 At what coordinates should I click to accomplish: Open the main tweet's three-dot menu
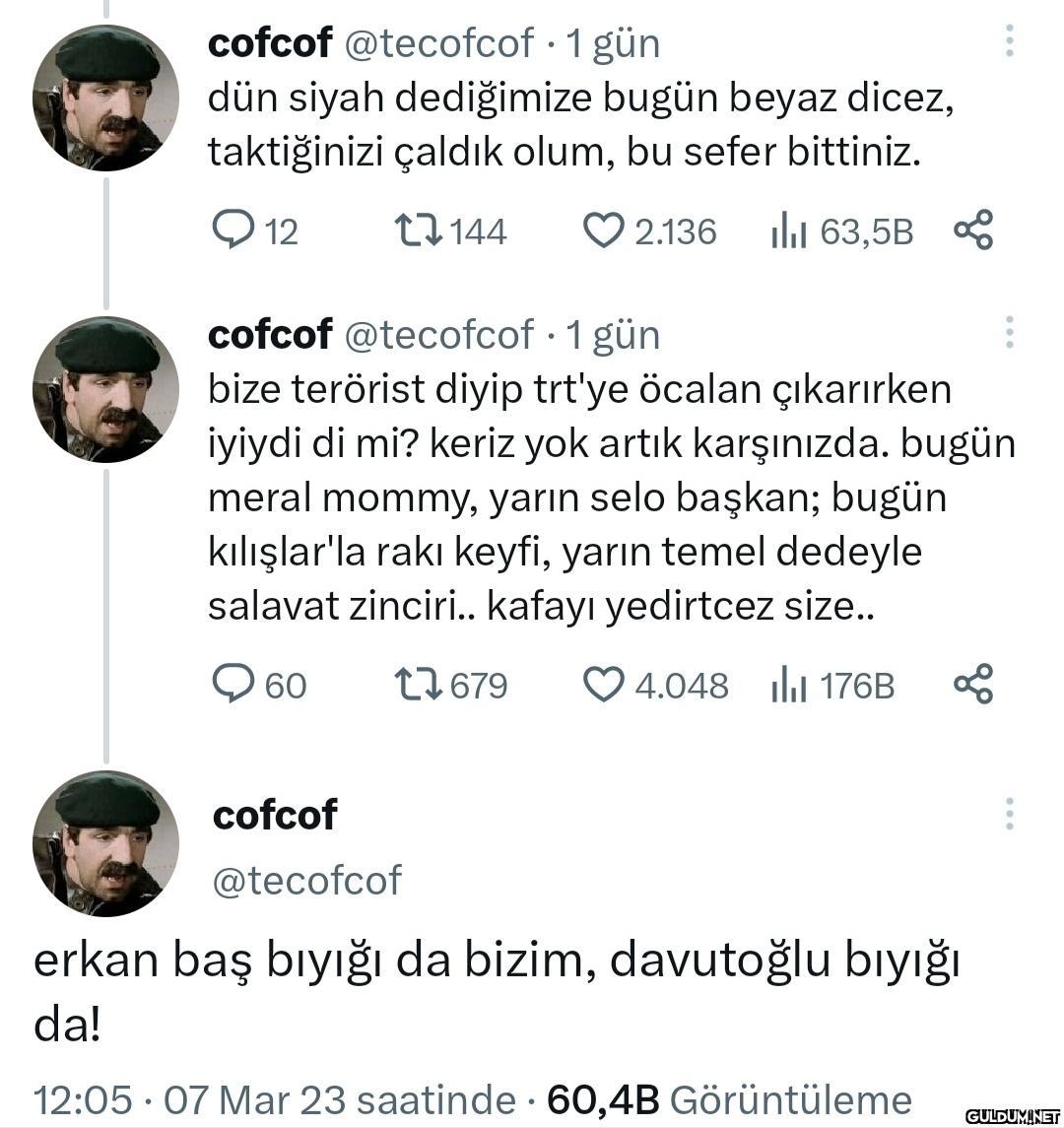pos(1010,814)
